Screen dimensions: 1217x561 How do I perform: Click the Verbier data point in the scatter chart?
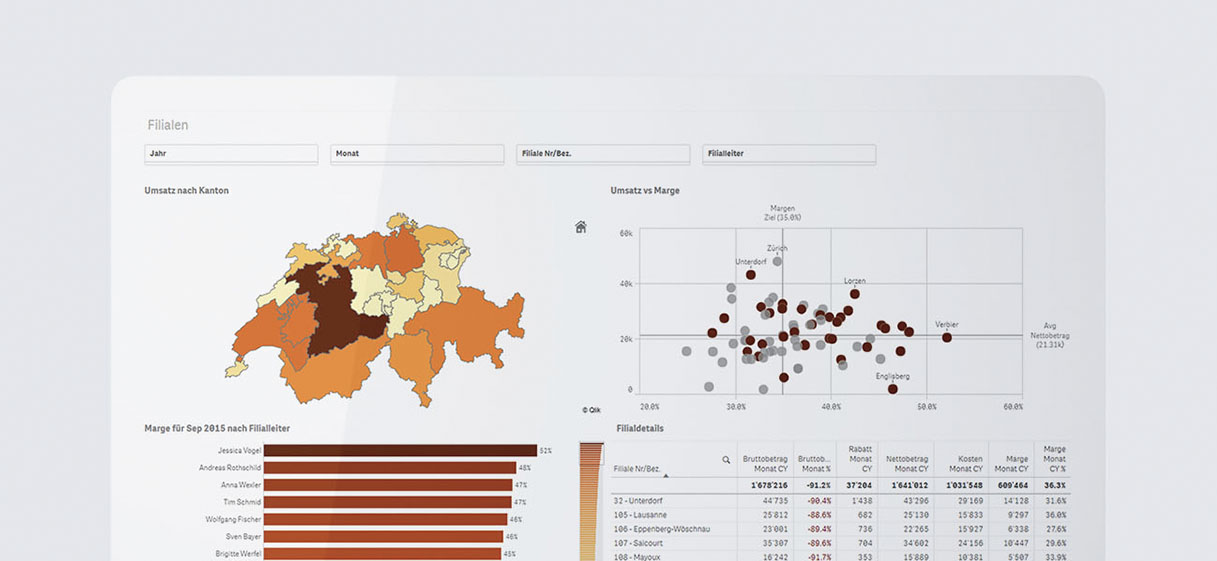click(x=947, y=337)
